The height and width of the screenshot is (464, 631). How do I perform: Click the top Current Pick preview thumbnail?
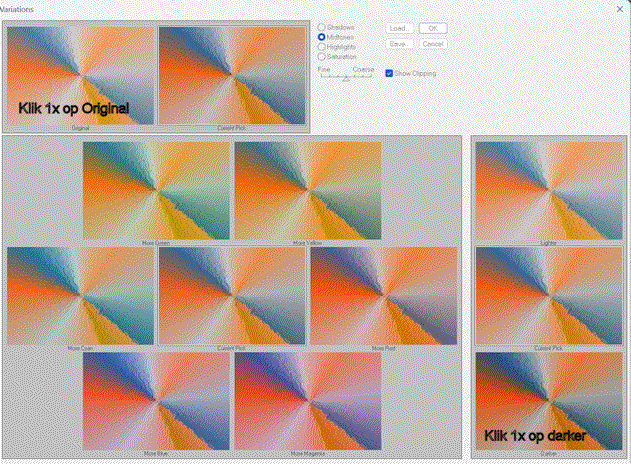(233, 76)
